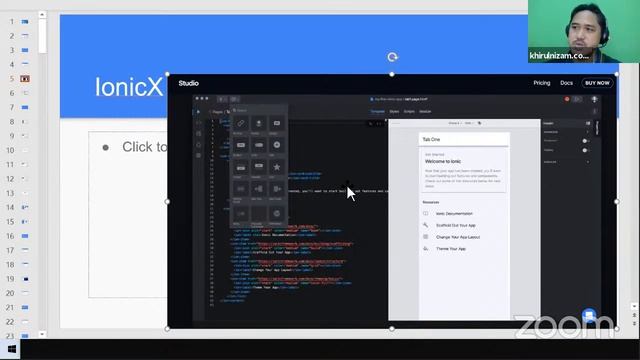Screen dimensions: 640x360
Task: Click the BUY NOW button
Action: [597, 83]
